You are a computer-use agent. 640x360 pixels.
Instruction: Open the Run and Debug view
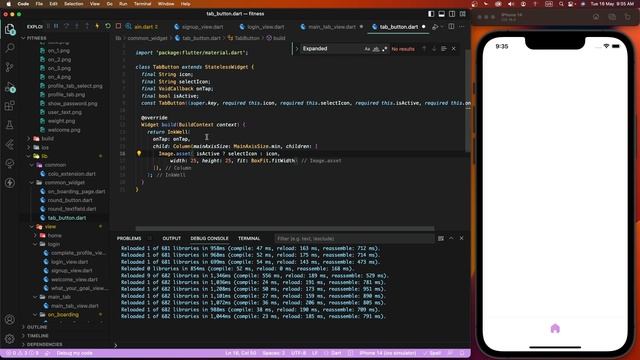tap(10, 87)
